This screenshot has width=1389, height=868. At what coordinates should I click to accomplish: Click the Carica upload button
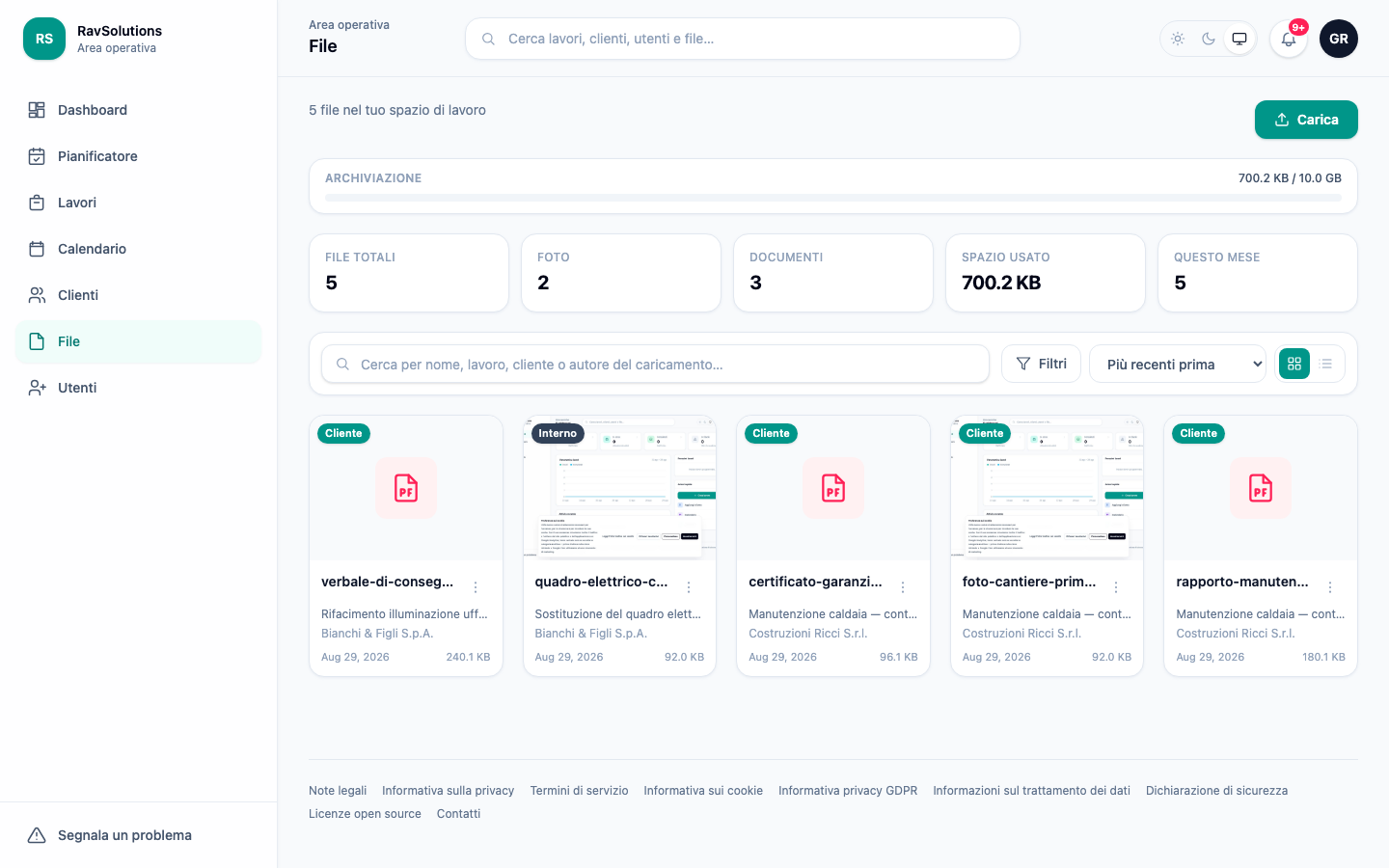[1306, 120]
